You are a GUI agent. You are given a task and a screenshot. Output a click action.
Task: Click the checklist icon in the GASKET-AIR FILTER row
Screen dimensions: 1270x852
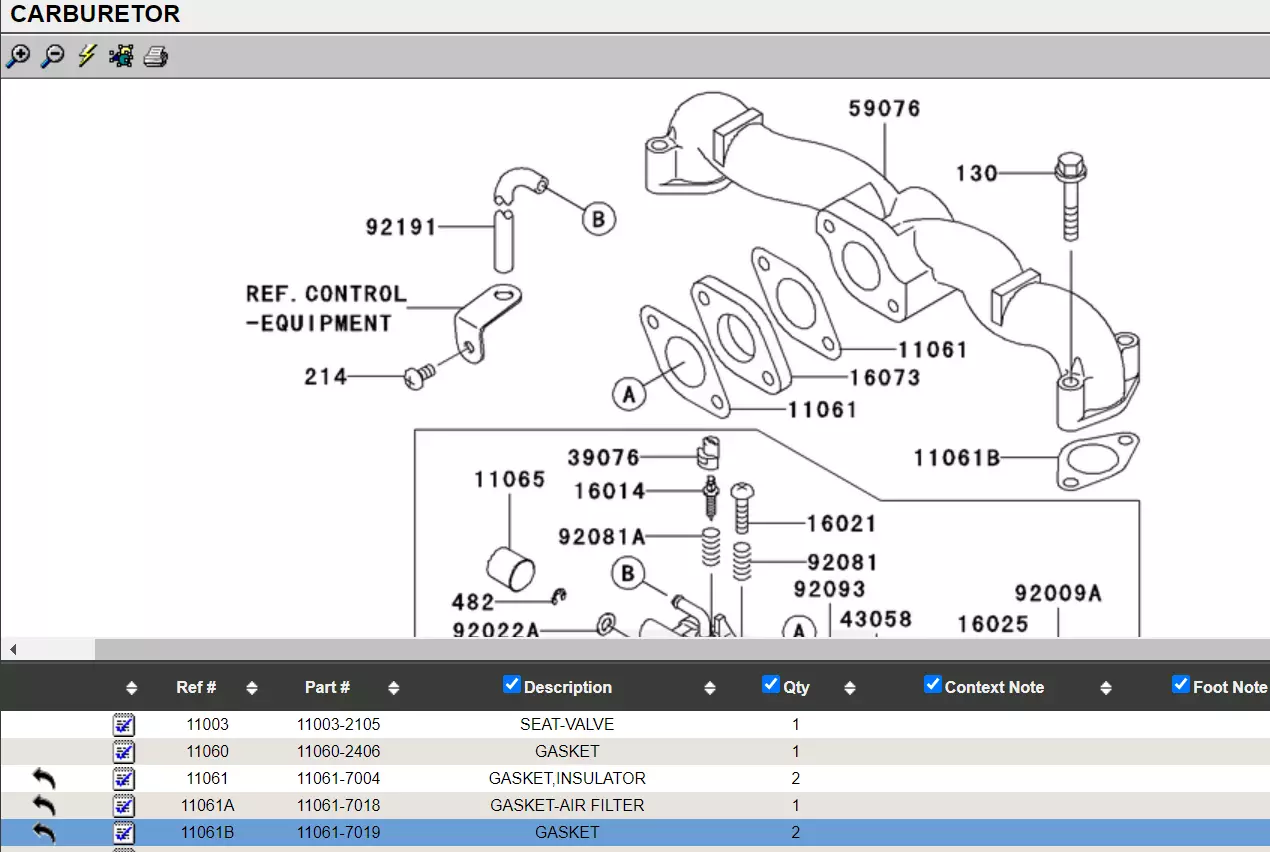point(124,805)
